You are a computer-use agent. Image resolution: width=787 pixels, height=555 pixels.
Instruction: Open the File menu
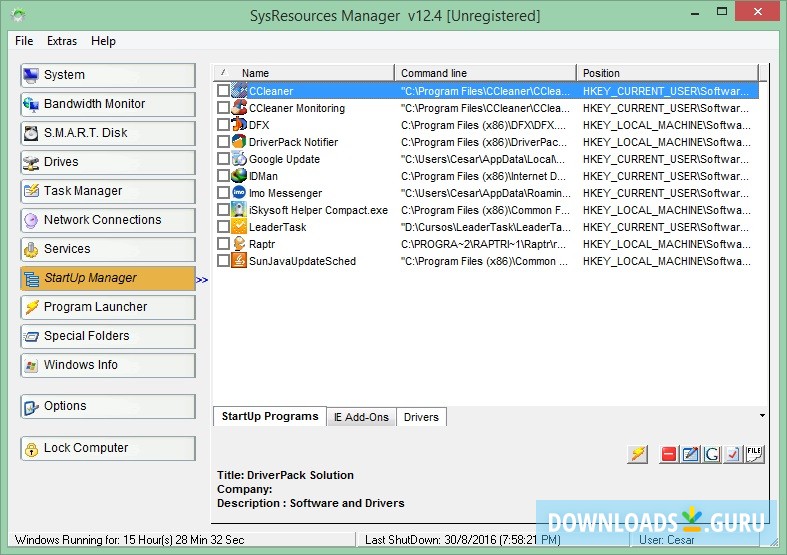pos(24,41)
